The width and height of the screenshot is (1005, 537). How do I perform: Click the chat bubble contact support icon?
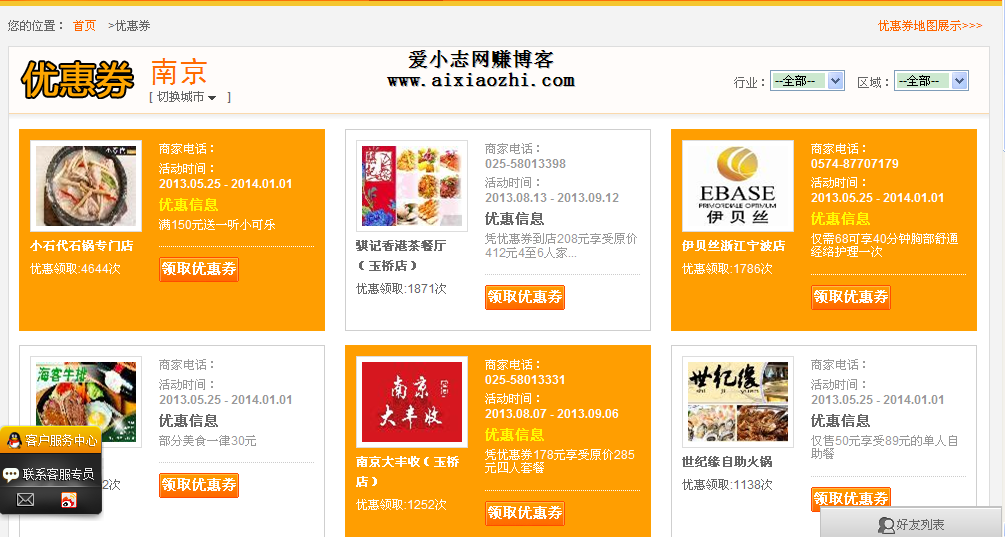(x=11, y=474)
